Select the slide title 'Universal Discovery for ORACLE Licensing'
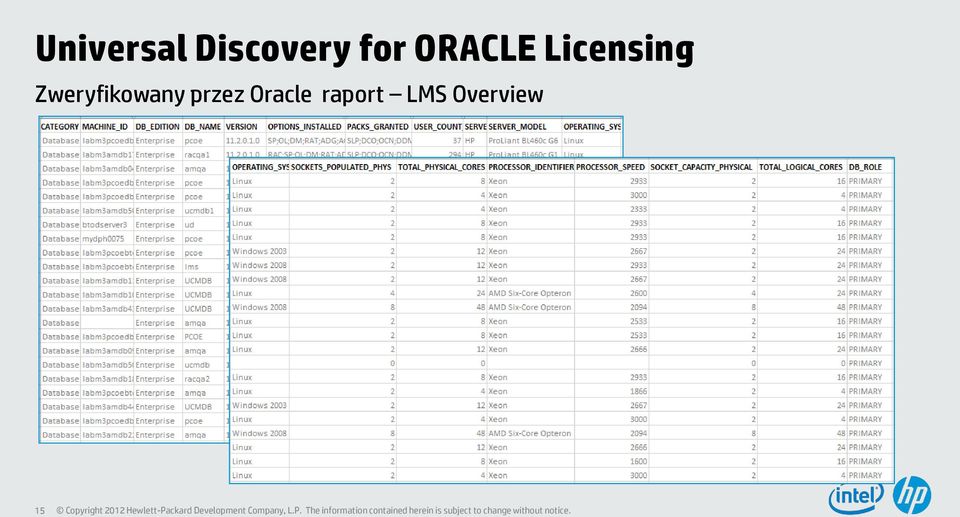This screenshot has height=517, width=960. [x=365, y=48]
